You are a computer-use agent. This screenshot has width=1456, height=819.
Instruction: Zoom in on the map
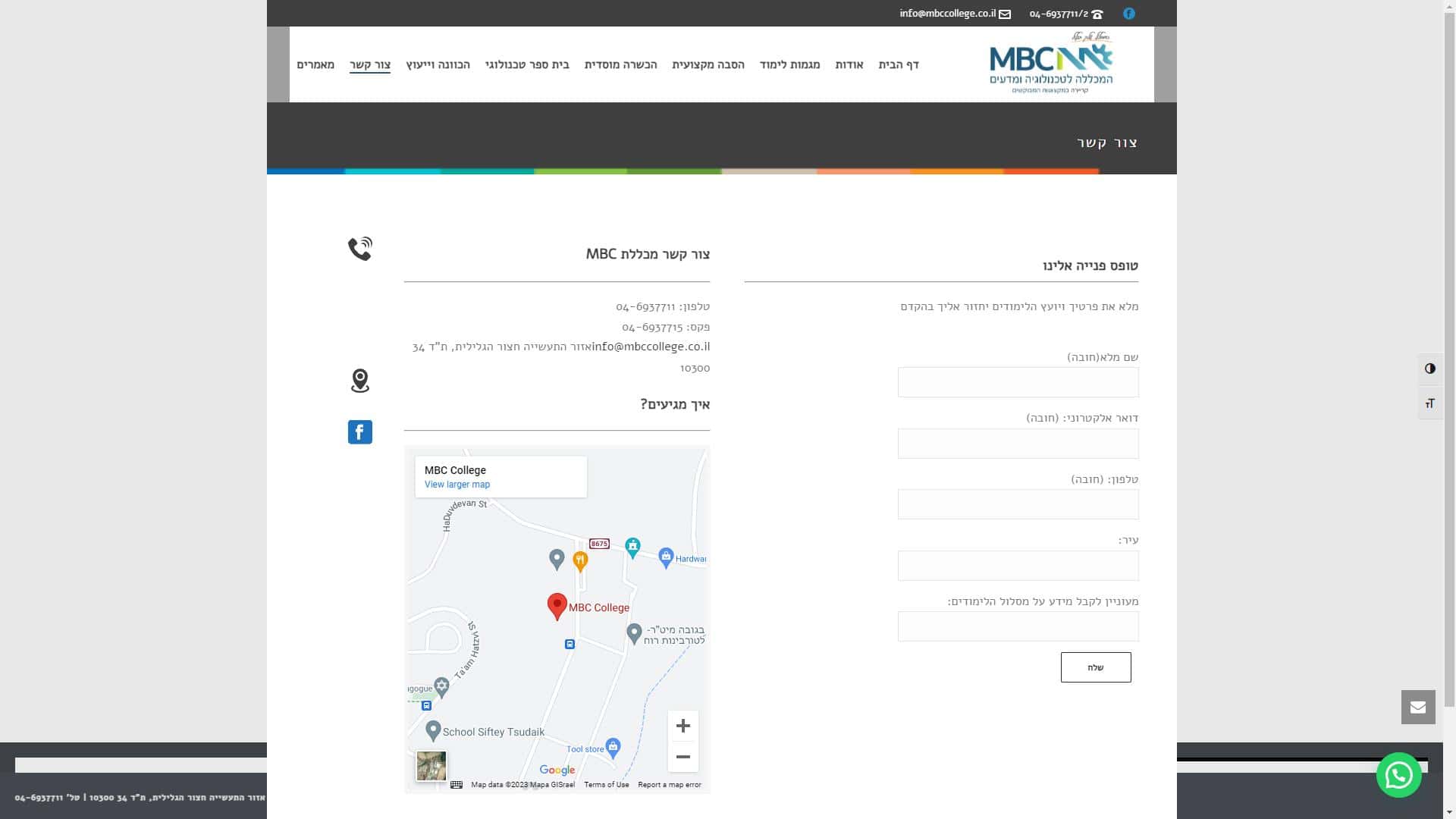pyautogui.click(x=683, y=726)
